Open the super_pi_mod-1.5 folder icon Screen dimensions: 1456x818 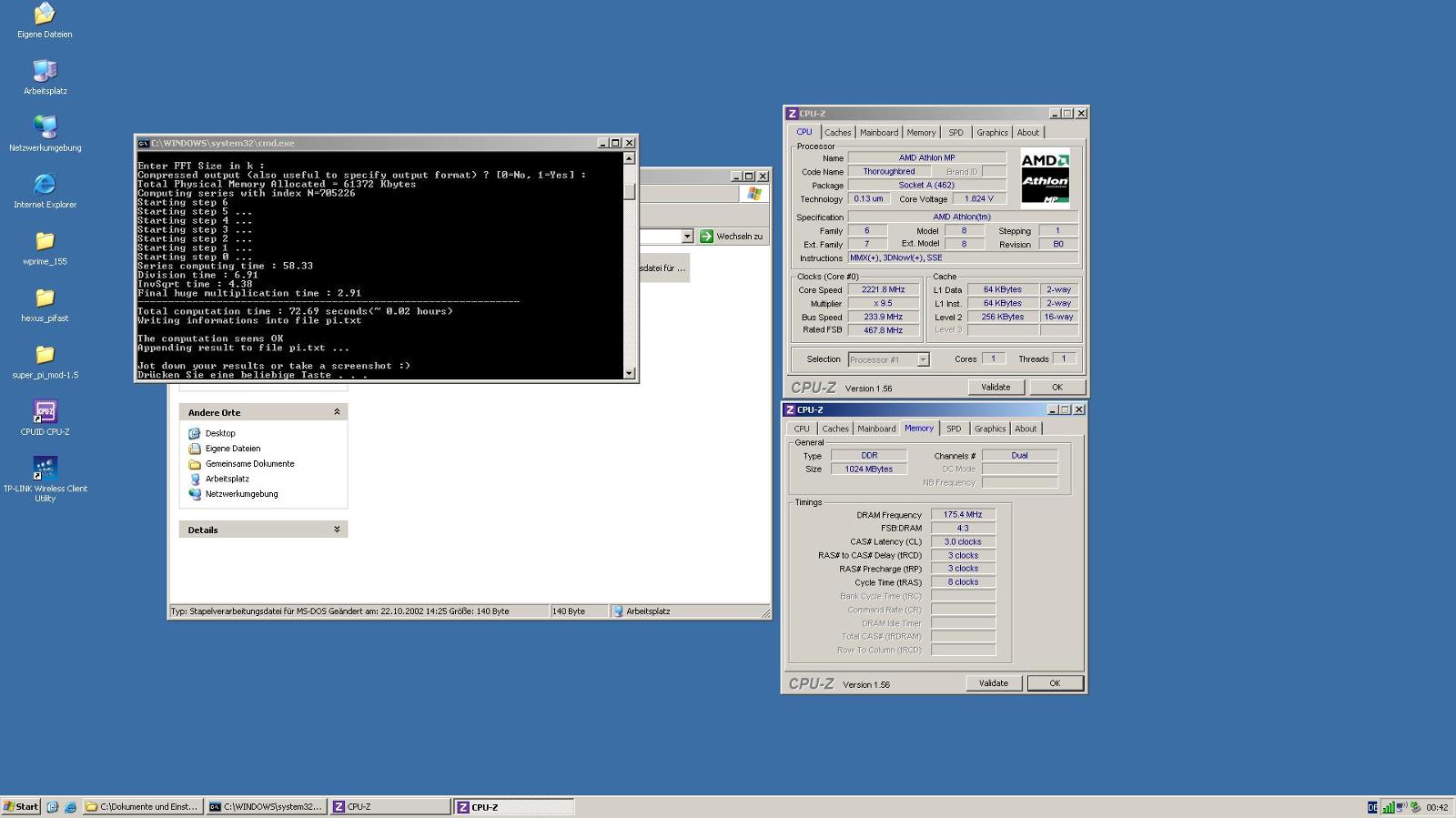point(45,361)
